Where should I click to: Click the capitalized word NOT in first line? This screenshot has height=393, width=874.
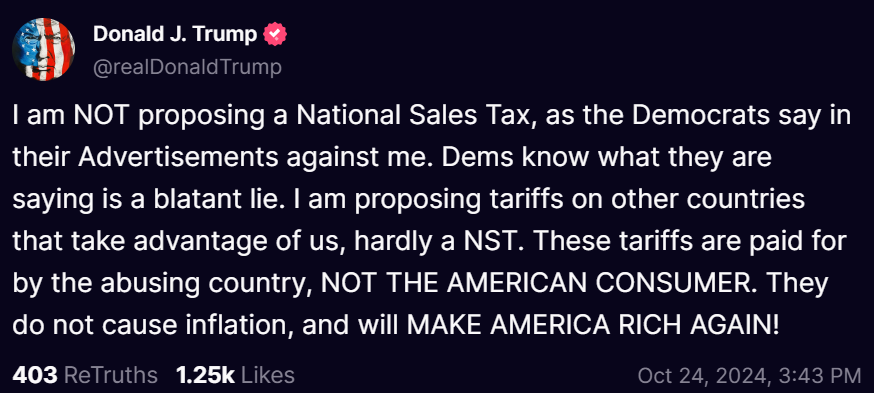pos(100,115)
